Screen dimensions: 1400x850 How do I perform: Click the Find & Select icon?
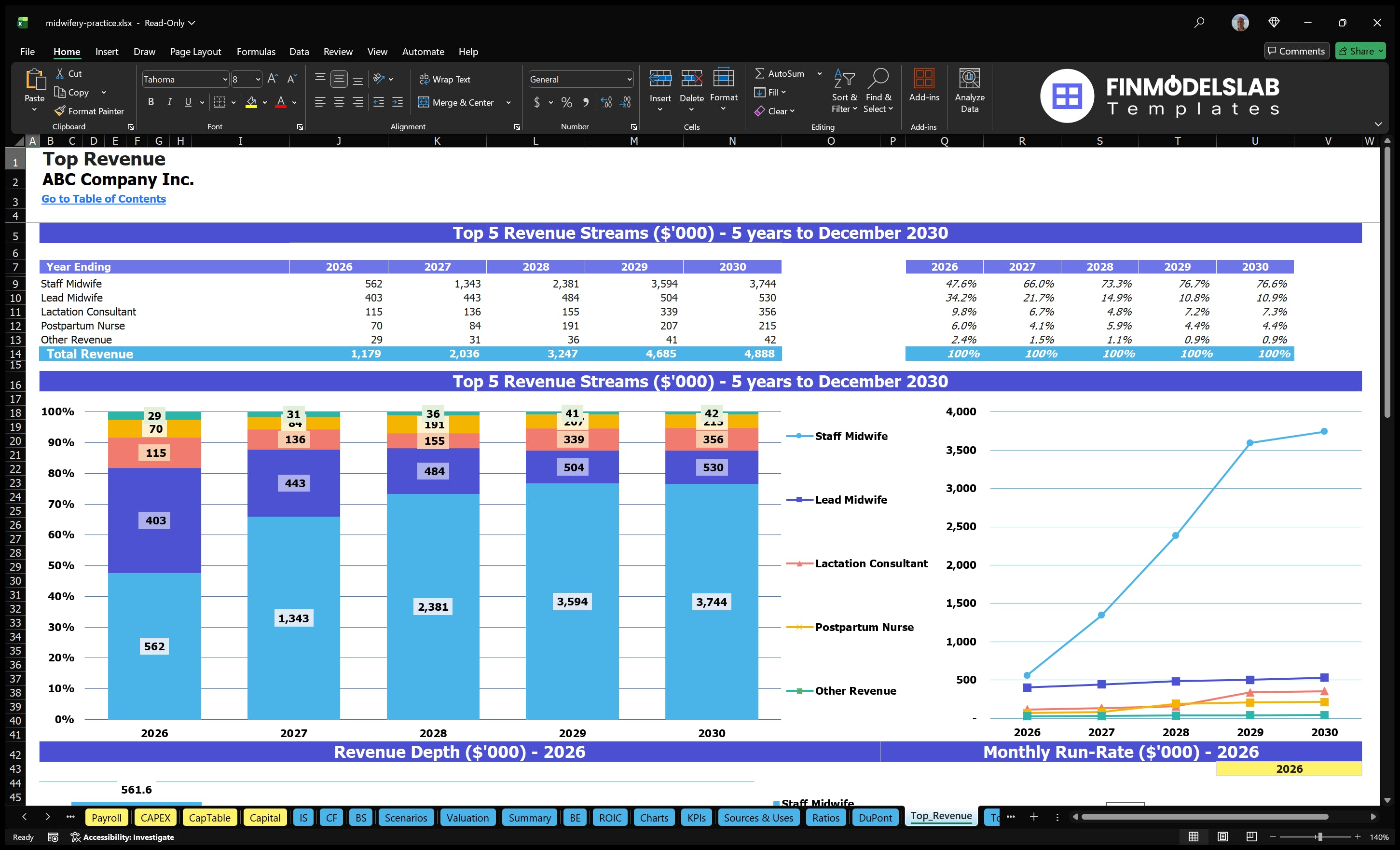(878, 91)
